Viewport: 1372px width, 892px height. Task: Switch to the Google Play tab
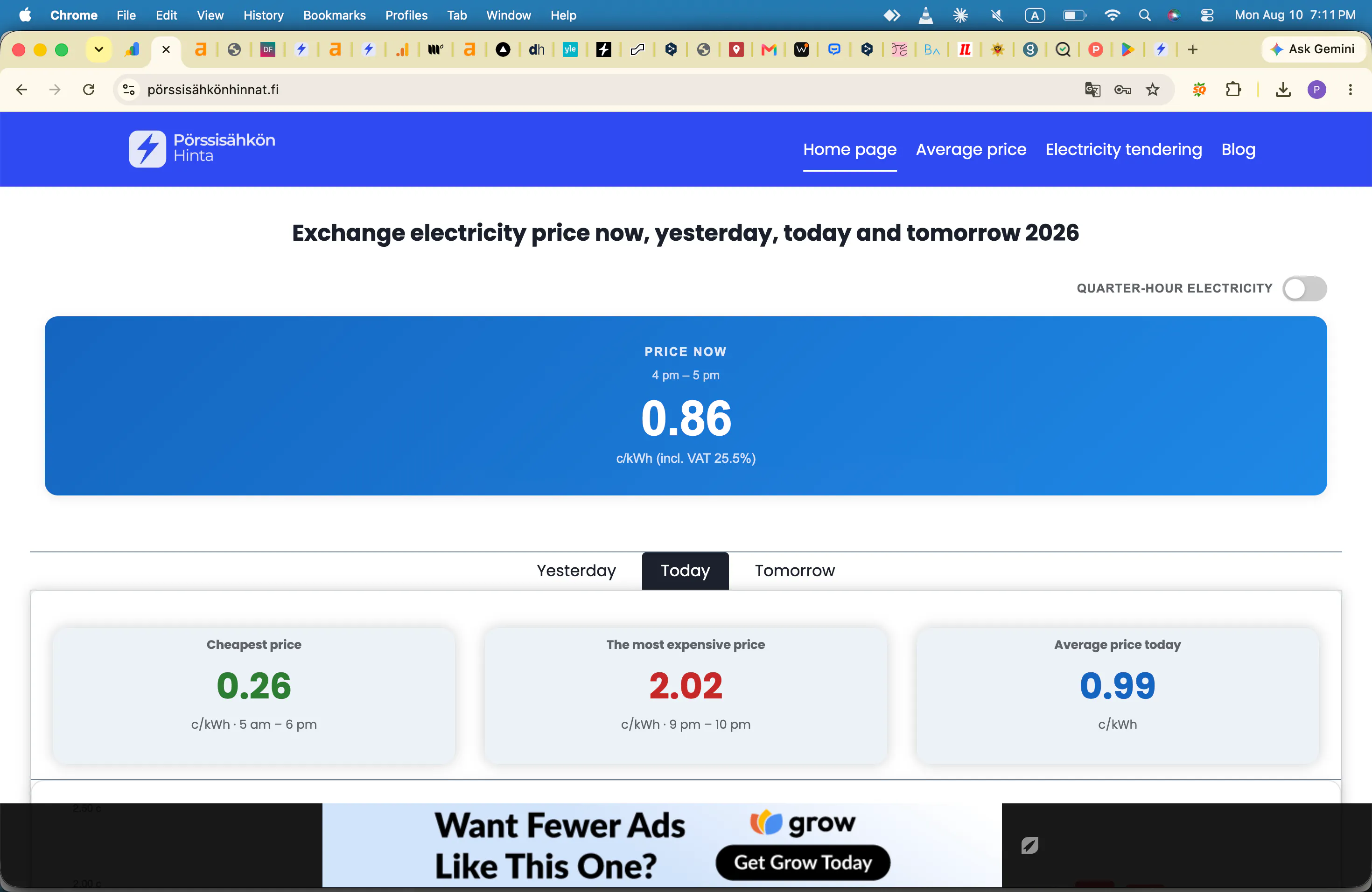click(1128, 49)
